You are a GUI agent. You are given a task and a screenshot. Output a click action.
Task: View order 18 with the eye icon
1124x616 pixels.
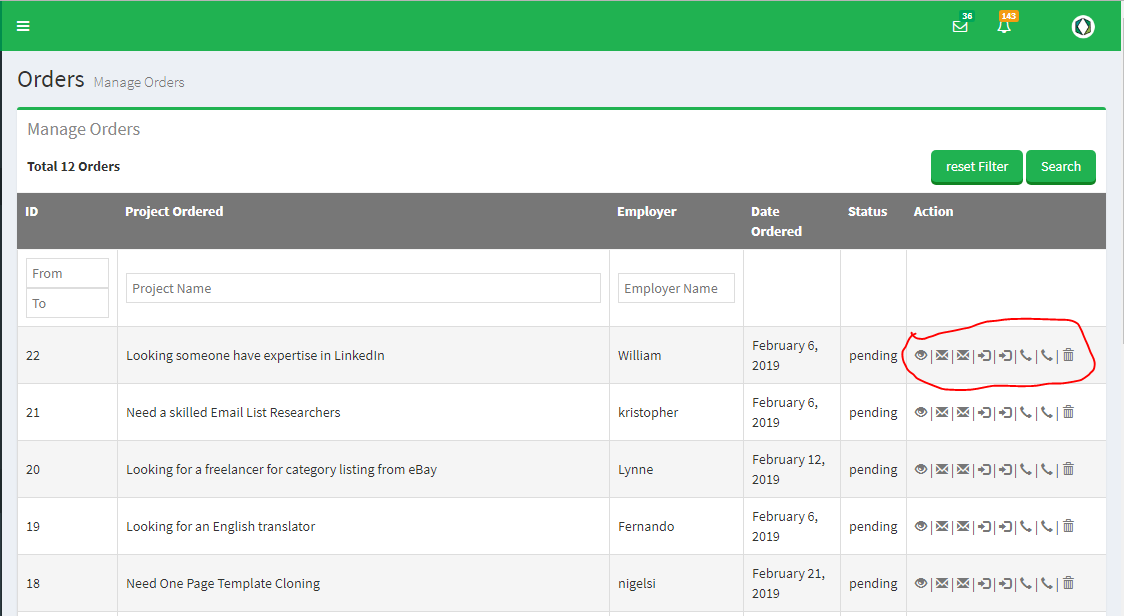pyautogui.click(x=921, y=583)
